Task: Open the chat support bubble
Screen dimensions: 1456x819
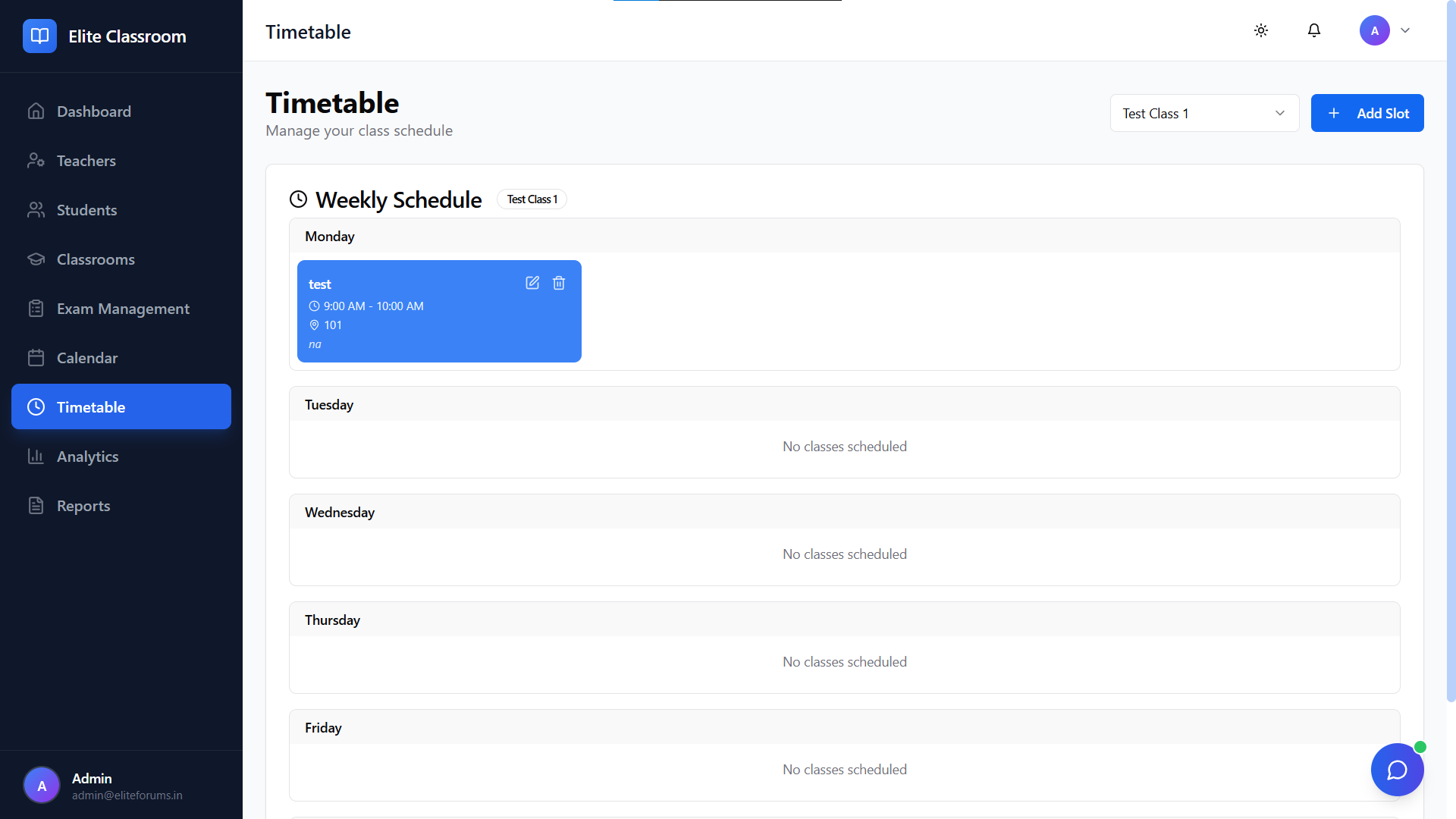Action: [1397, 770]
